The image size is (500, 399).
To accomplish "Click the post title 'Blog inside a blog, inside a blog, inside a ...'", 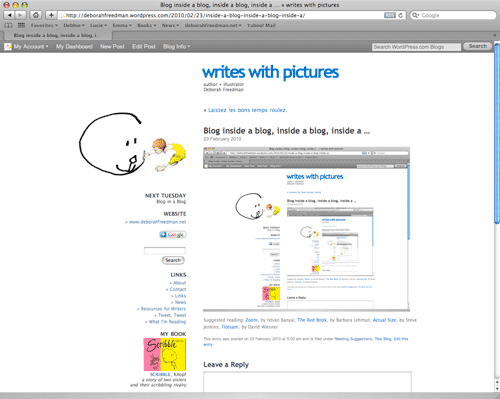I will (287, 131).
